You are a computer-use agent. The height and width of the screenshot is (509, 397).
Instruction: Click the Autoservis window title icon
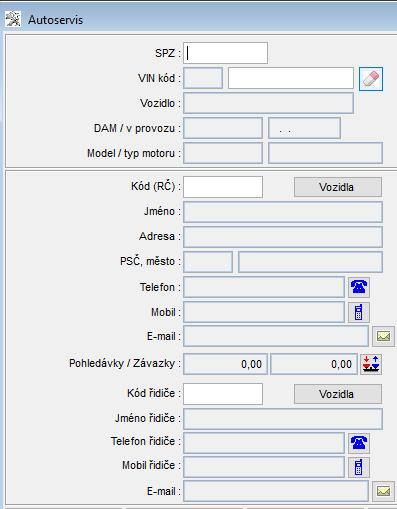point(13,19)
